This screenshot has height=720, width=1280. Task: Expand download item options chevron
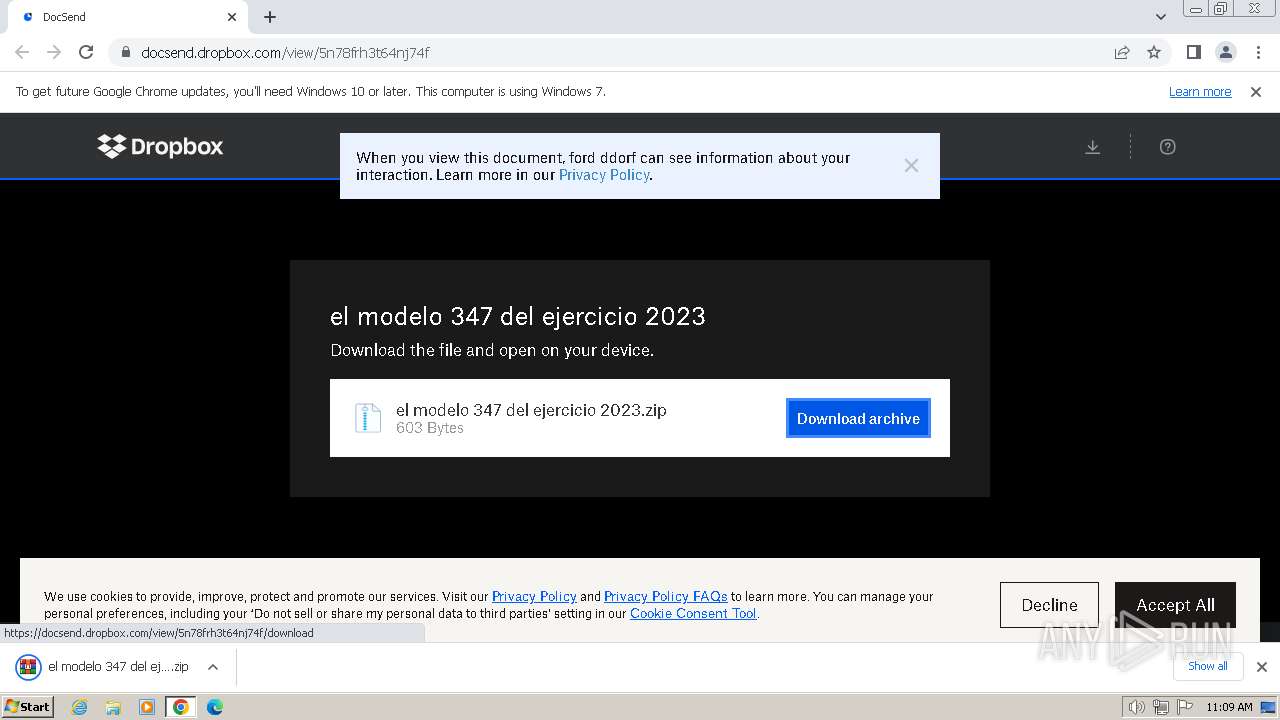point(213,667)
